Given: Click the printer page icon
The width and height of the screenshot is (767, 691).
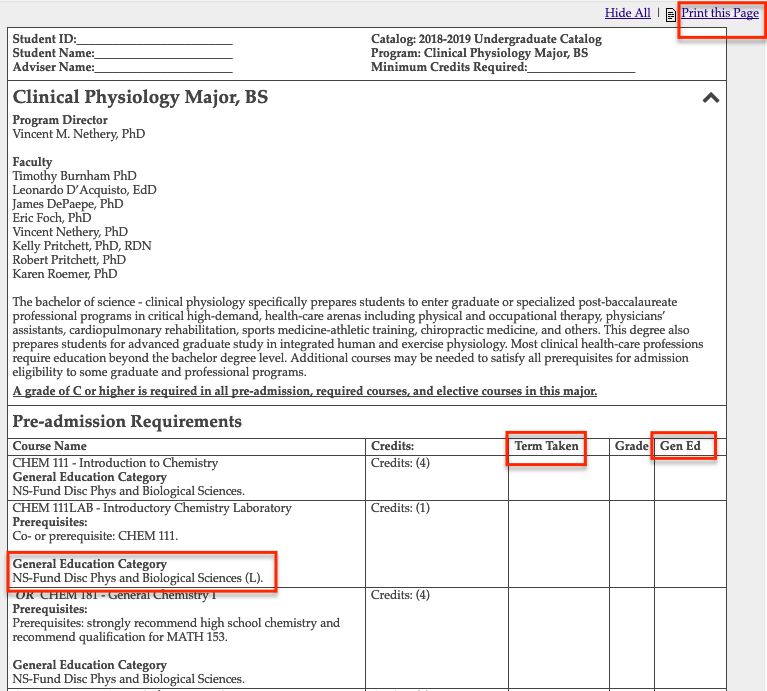Looking at the screenshot, I should point(671,15).
